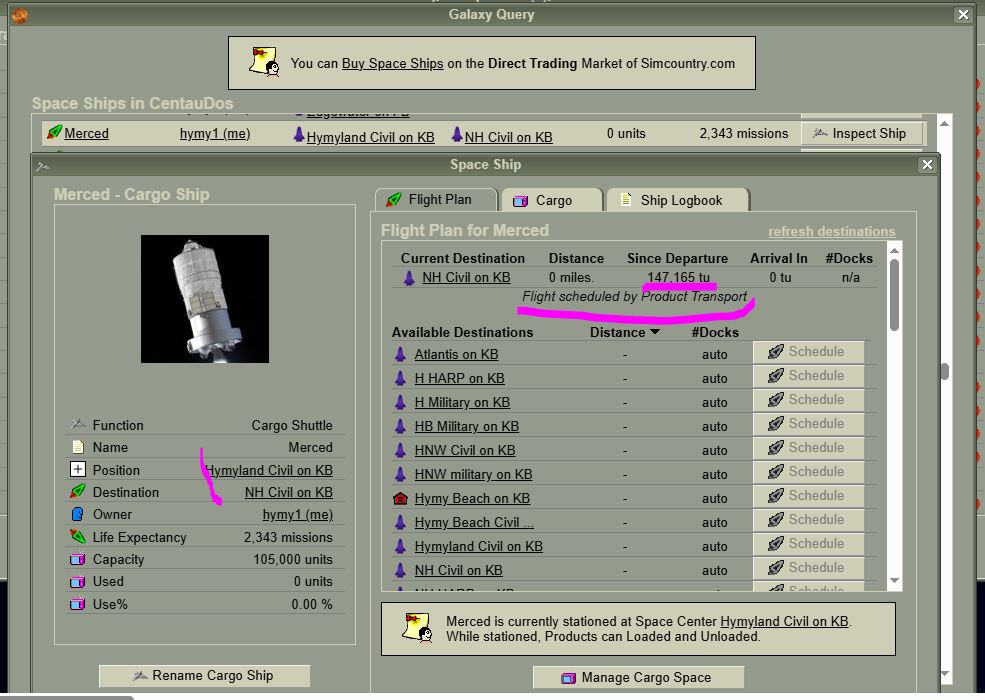Viewport: 985px width, 700px height.
Task: Close the Space Ship dialog
Action: pyautogui.click(x=927, y=165)
